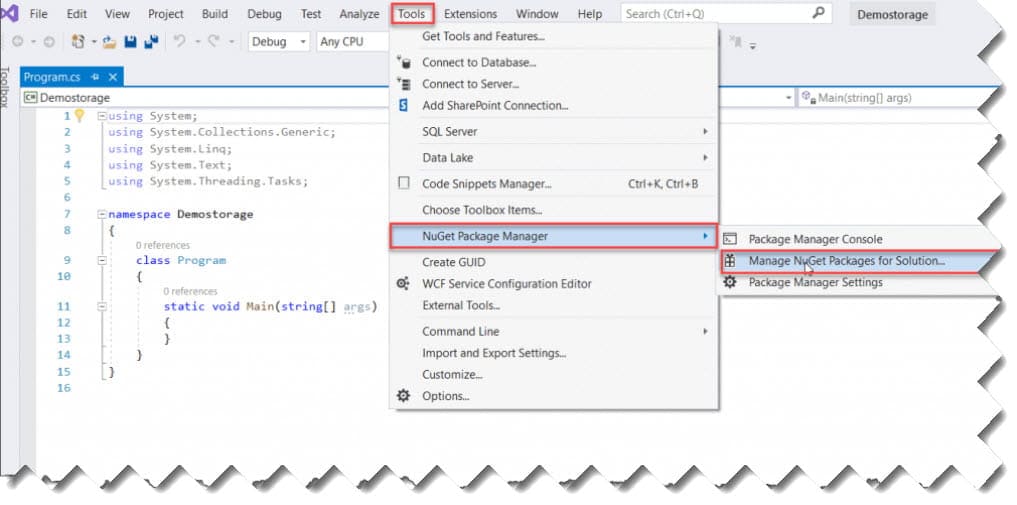Viewport: 1017px width, 505px height.
Task: Click the Package Manager Console icon
Action: [x=730, y=239]
